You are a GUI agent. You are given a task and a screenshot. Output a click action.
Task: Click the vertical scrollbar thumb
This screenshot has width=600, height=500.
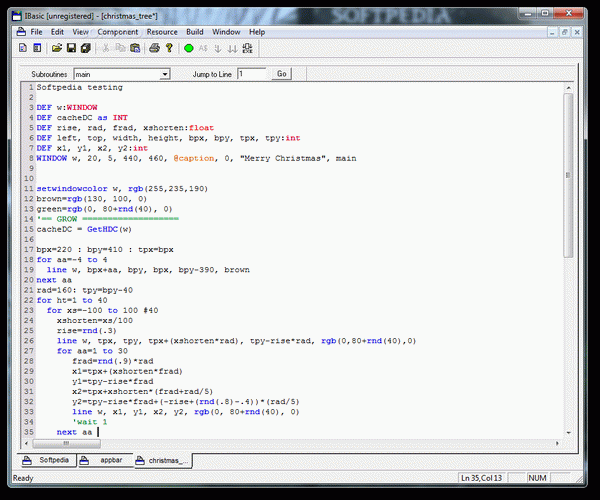click(x=568, y=175)
